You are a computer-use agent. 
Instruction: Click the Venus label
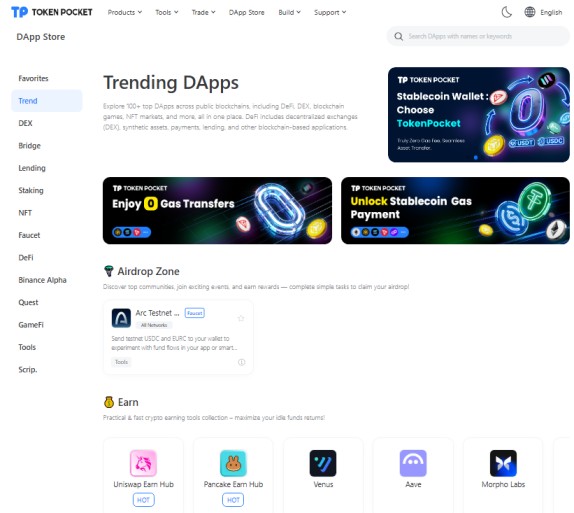pos(323,484)
